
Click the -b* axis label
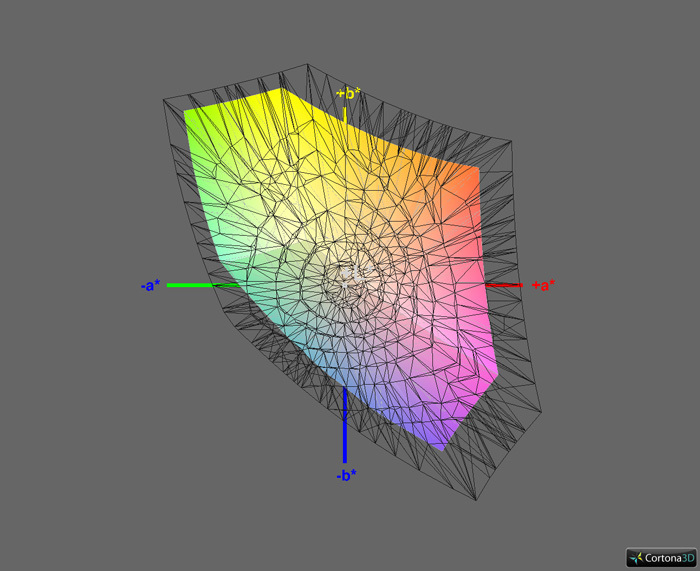pyautogui.click(x=346, y=475)
